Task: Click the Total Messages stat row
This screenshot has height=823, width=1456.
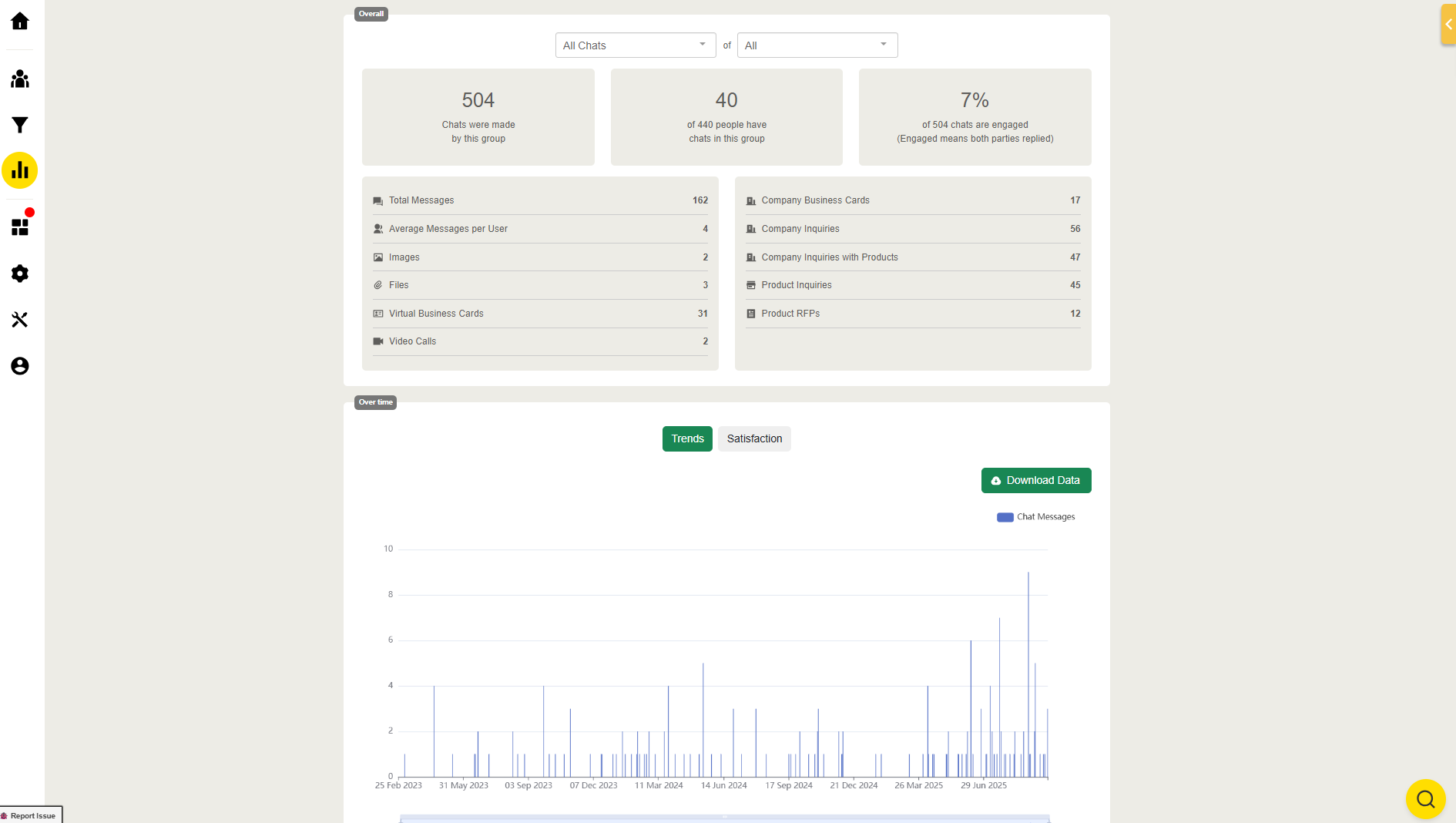Action: [x=540, y=200]
